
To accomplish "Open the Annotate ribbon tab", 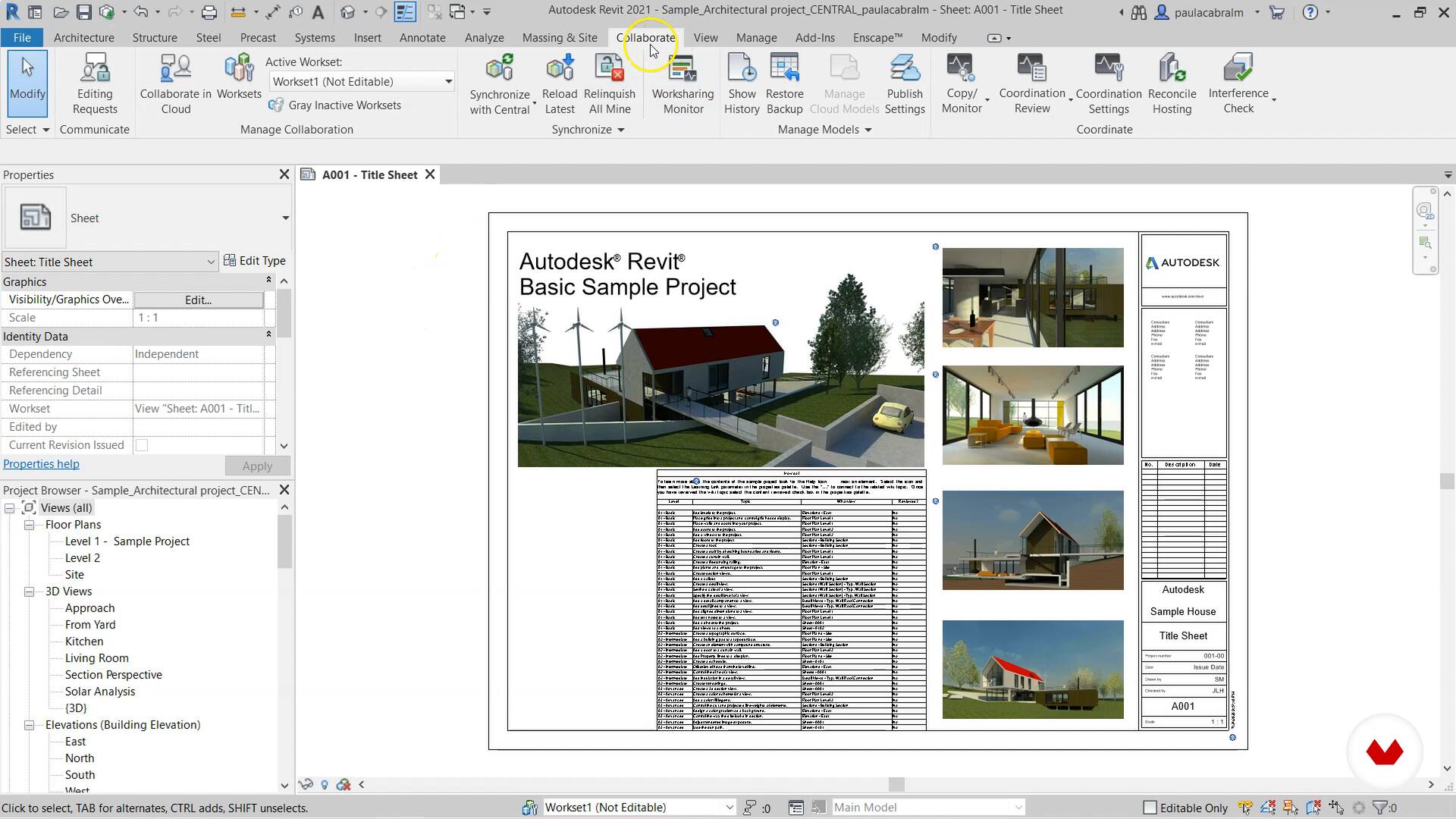I will (x=422, y=37).
